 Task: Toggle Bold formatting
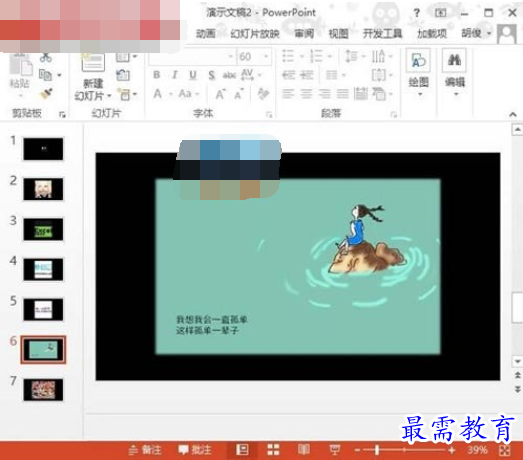point(156,75)
